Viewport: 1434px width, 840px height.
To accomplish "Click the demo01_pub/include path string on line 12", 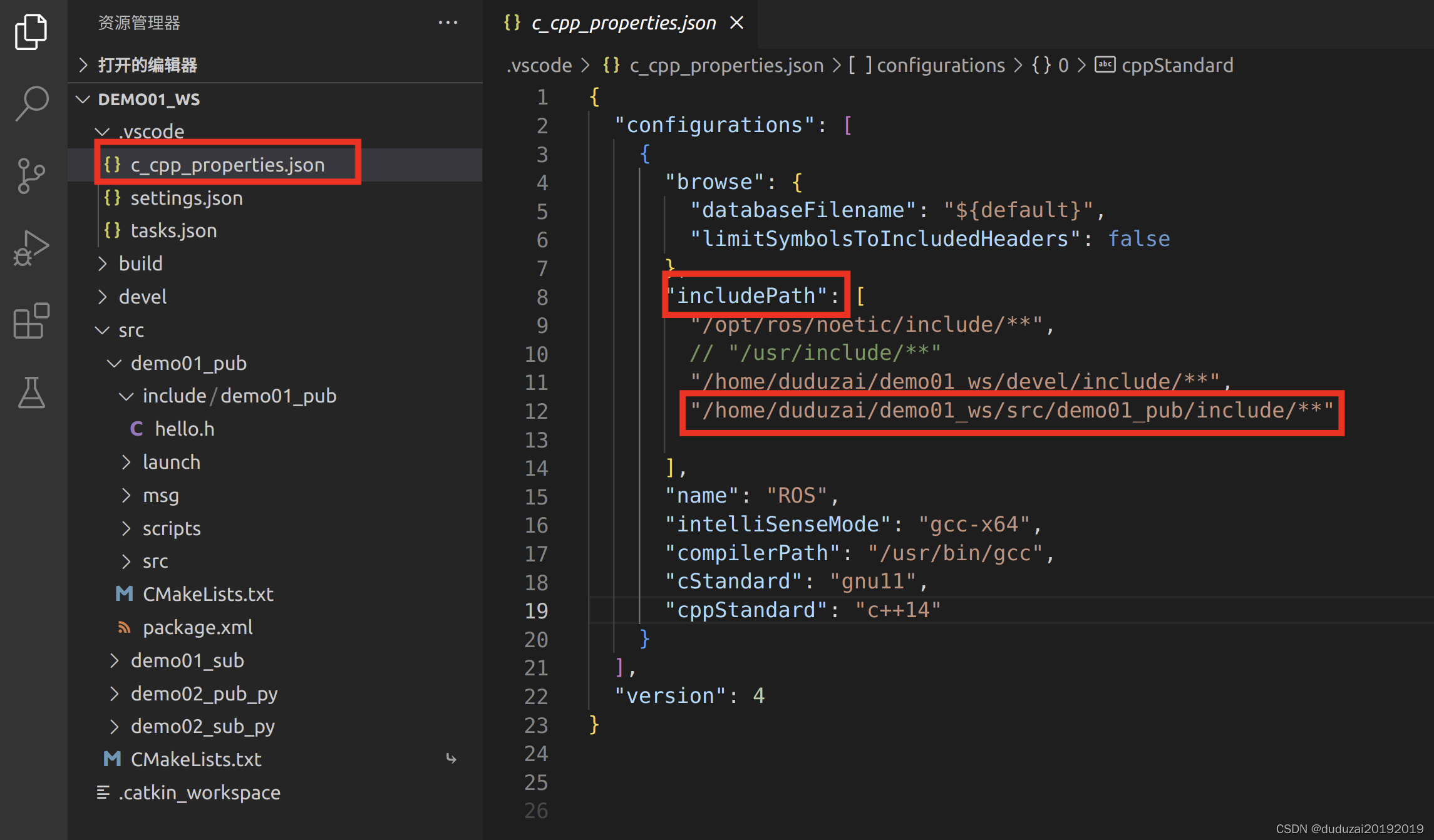I will (1012, 411).
